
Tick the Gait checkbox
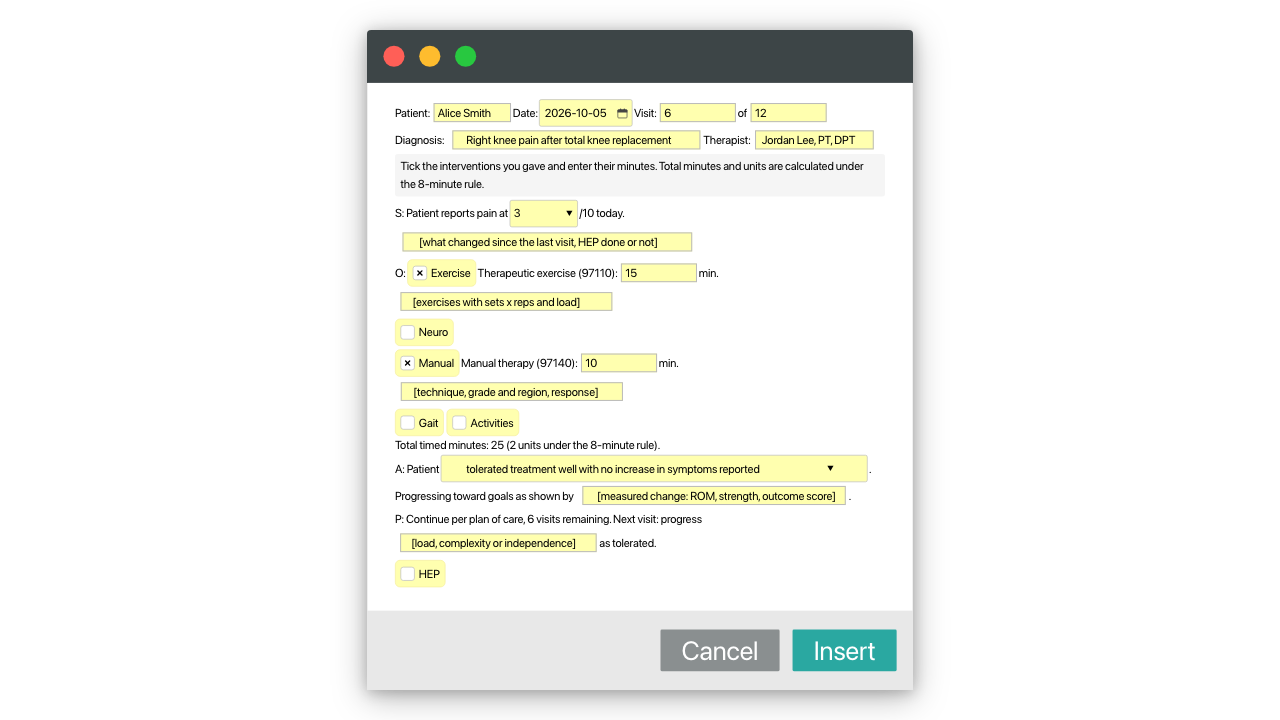[408, 423]
